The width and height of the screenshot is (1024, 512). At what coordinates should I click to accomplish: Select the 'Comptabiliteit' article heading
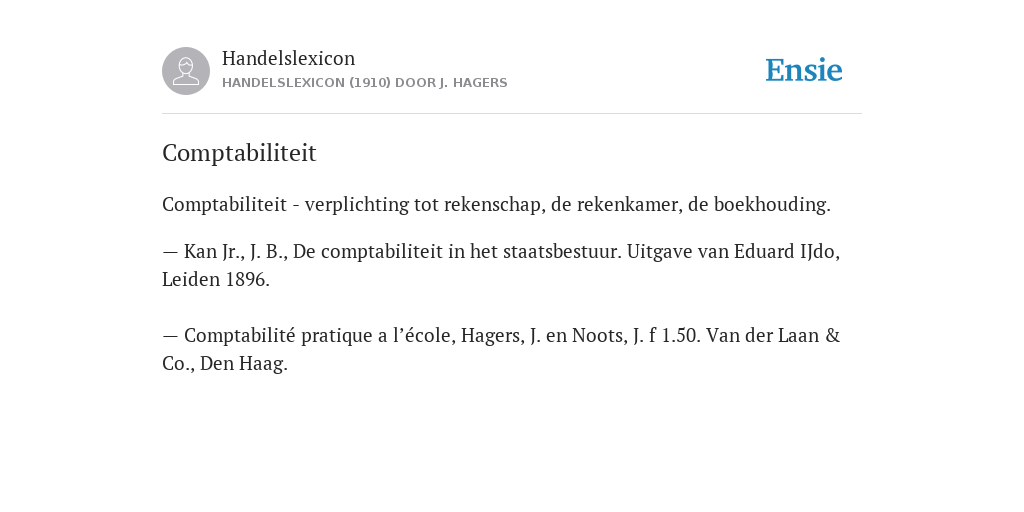click(239, 153)
